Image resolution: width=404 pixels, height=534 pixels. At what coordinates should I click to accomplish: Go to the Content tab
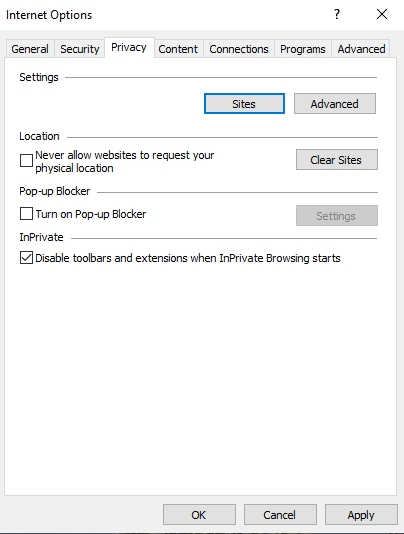178,49
